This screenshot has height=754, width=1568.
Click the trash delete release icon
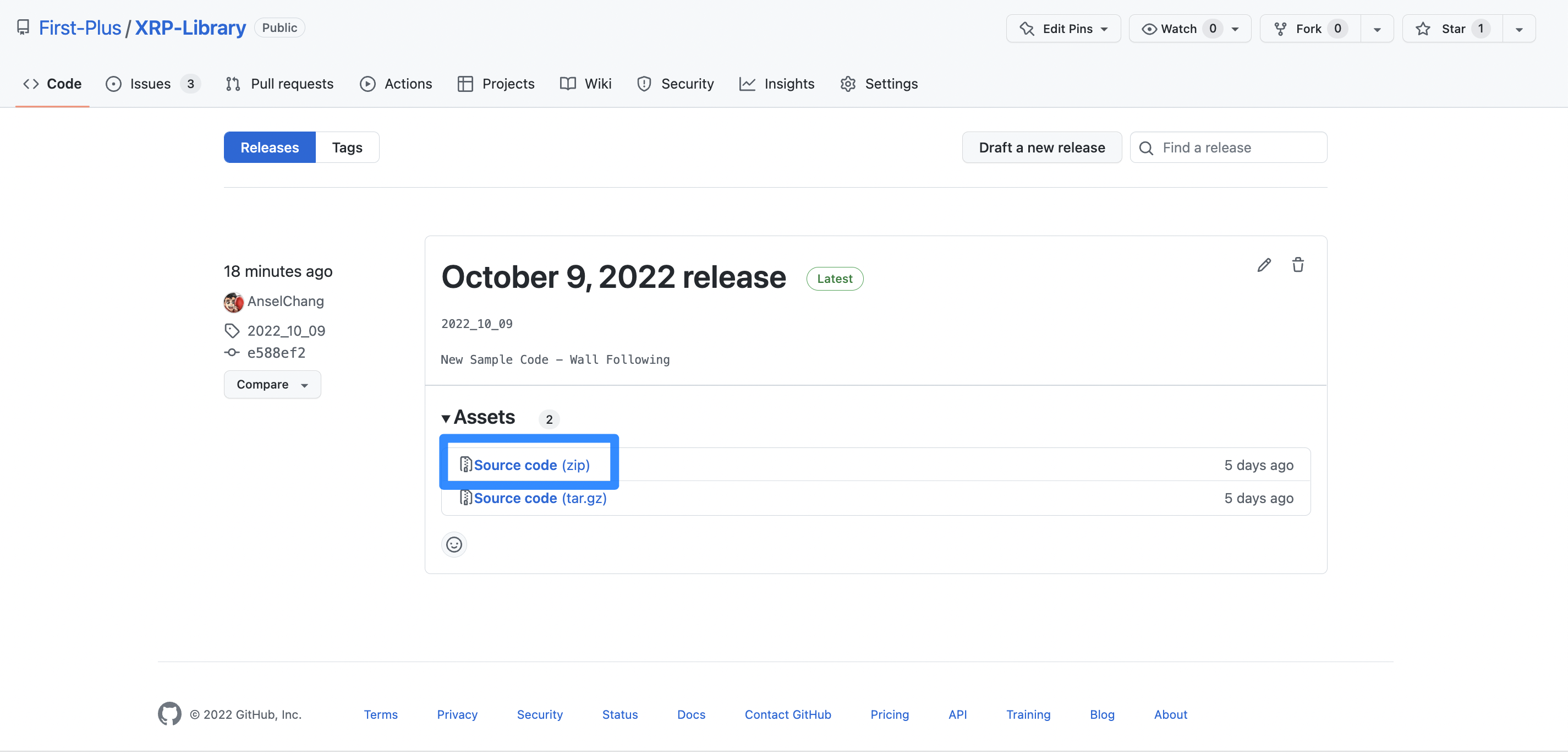click(1298, 265)
